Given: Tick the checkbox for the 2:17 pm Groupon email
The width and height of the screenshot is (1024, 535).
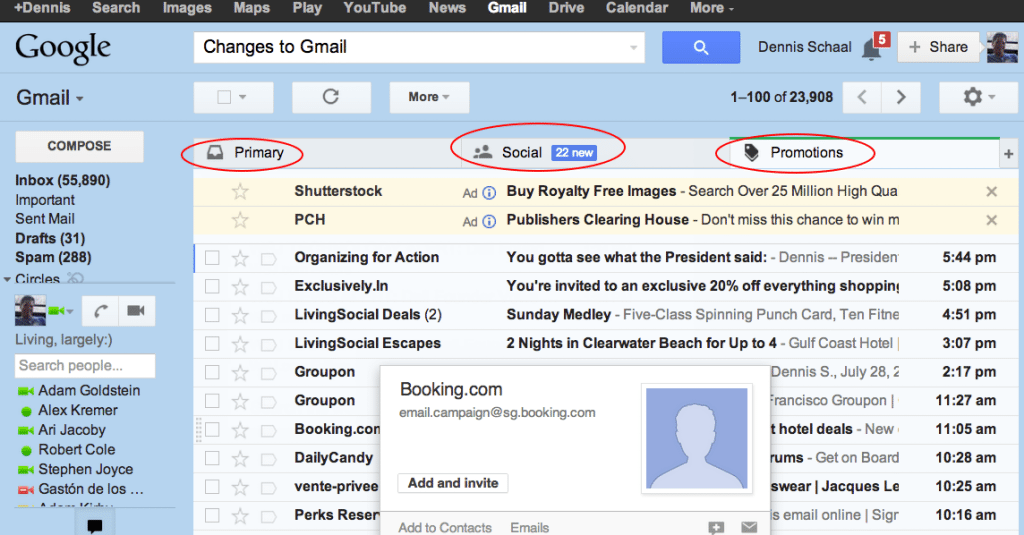Looking at the screenshot, I should [x=212, y=372].
